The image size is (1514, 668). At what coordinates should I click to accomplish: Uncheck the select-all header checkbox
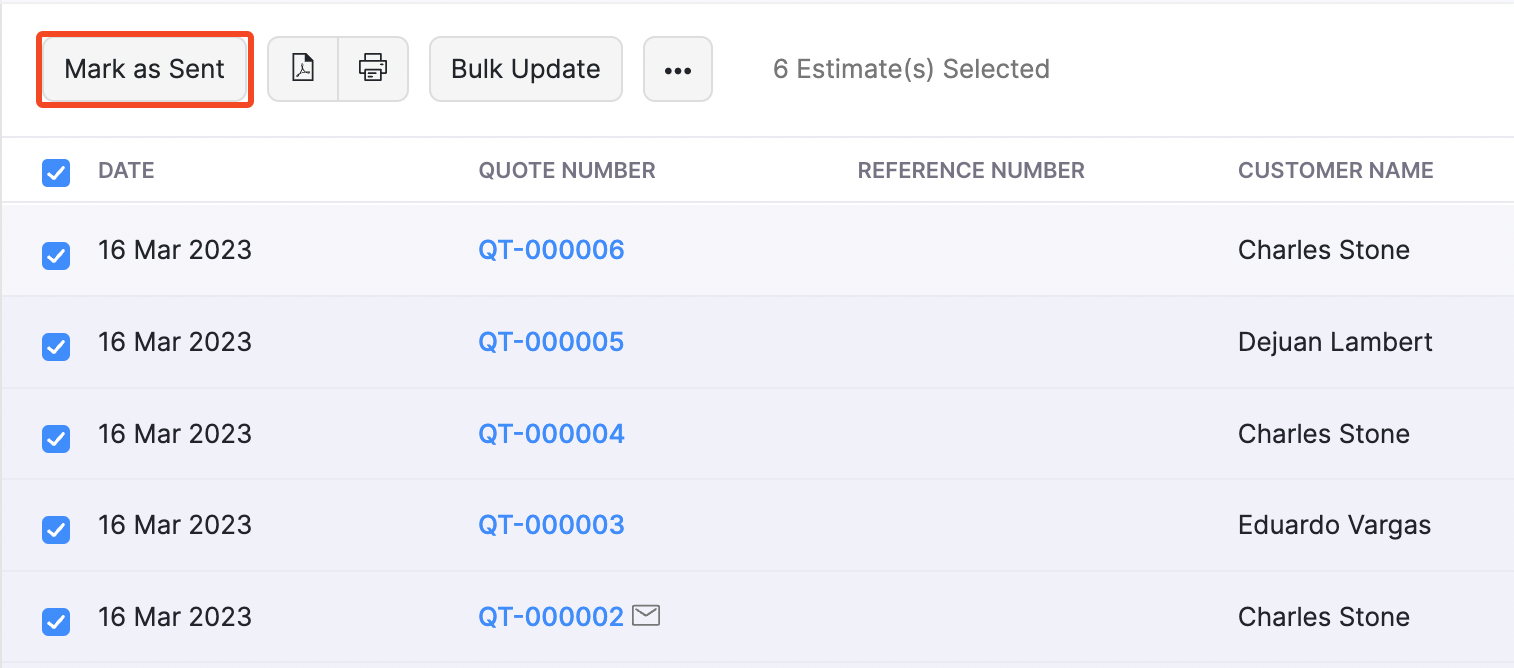click(56, 173)
